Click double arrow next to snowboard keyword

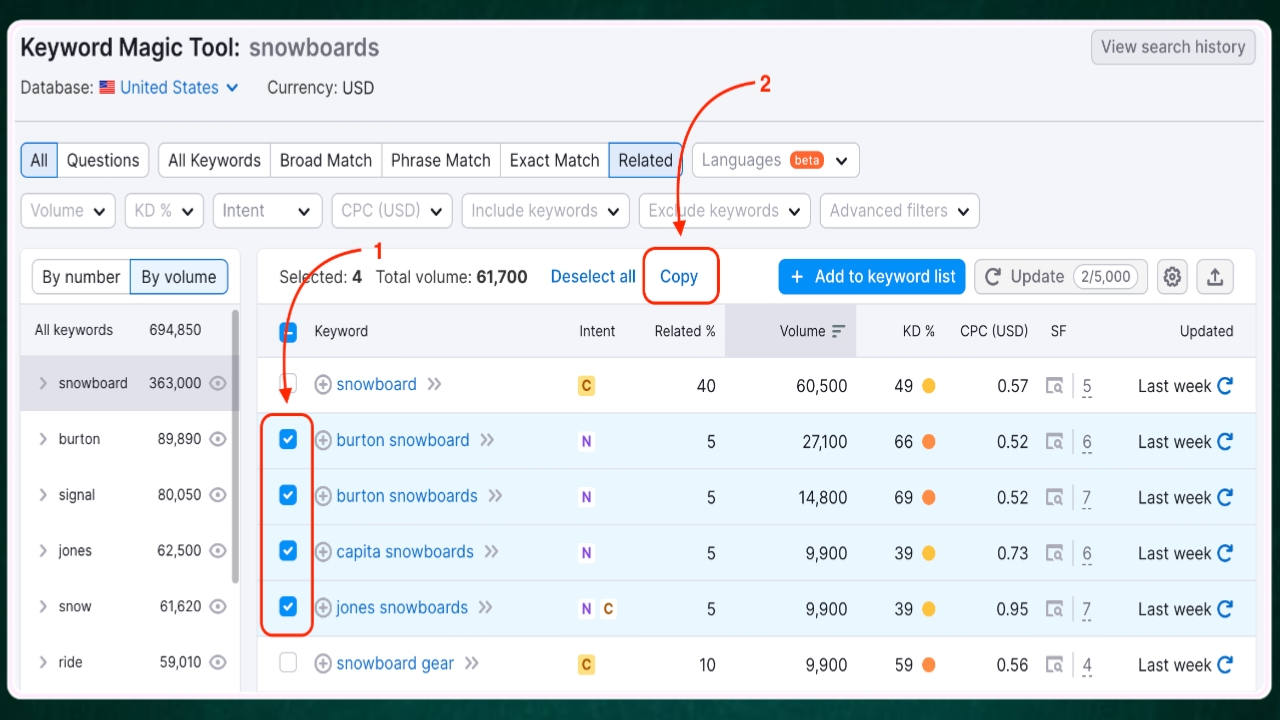[x=434, y=384]
